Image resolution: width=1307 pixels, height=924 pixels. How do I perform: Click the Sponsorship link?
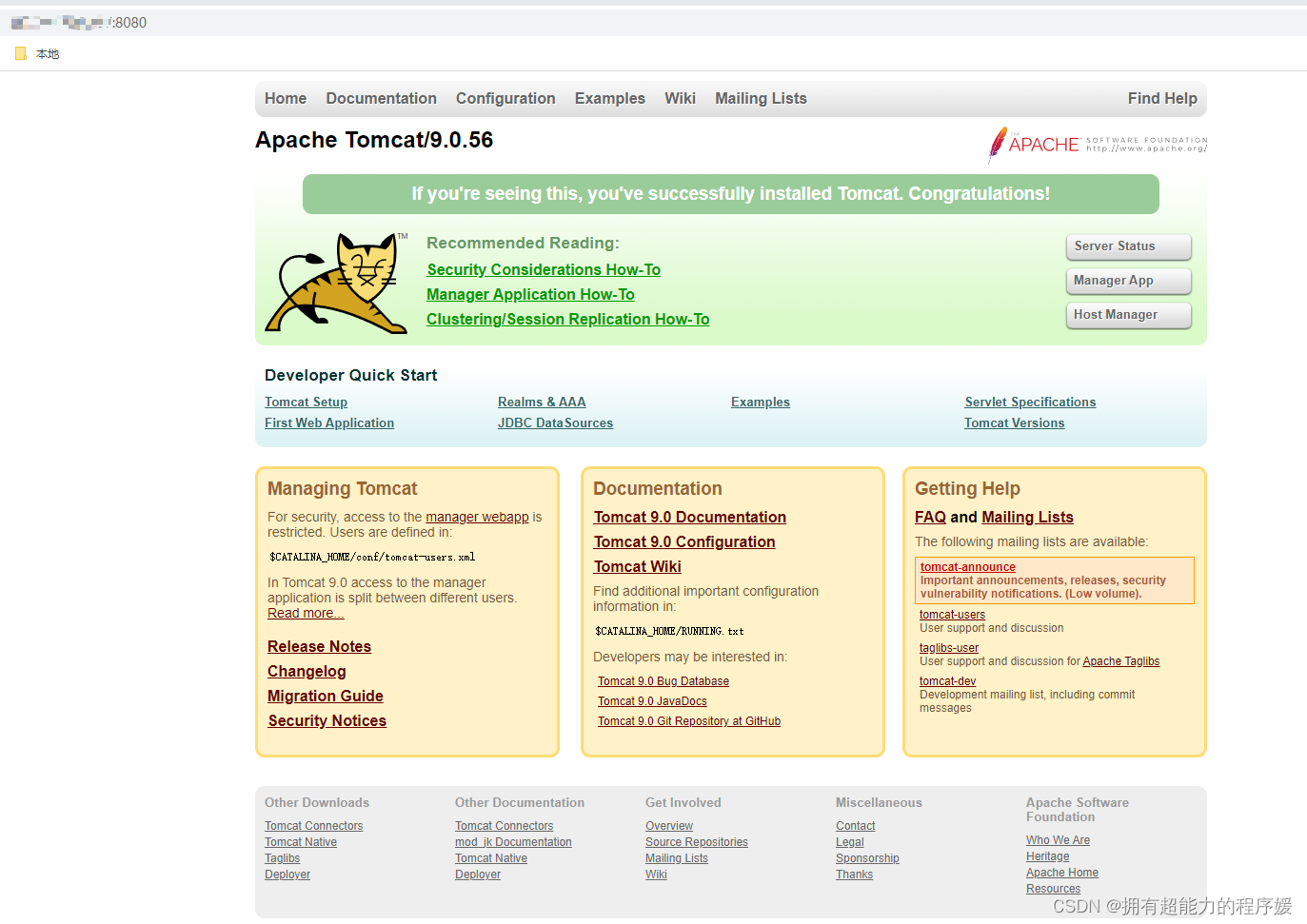pos(867,858)
